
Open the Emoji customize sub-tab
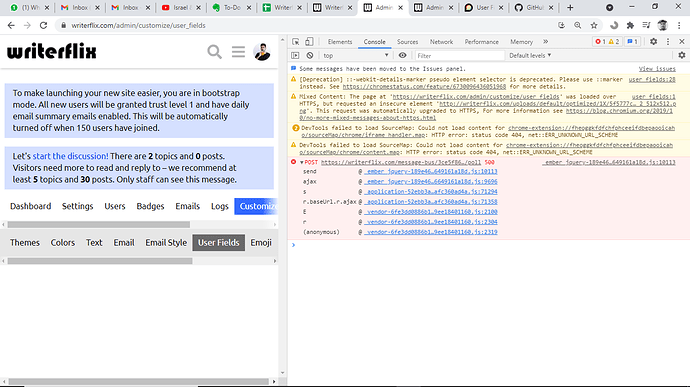tap(261, 243)
